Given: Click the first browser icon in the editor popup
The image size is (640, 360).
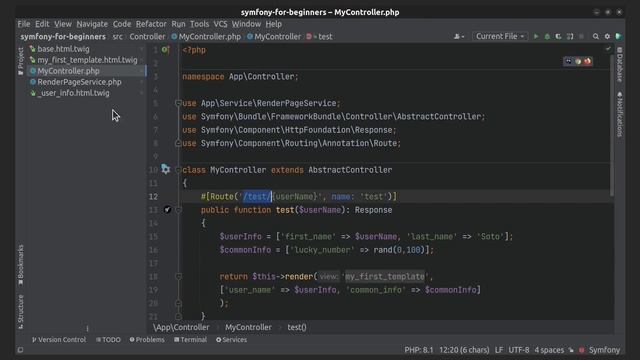Looking at the screenshot, I should coord(569,61).
